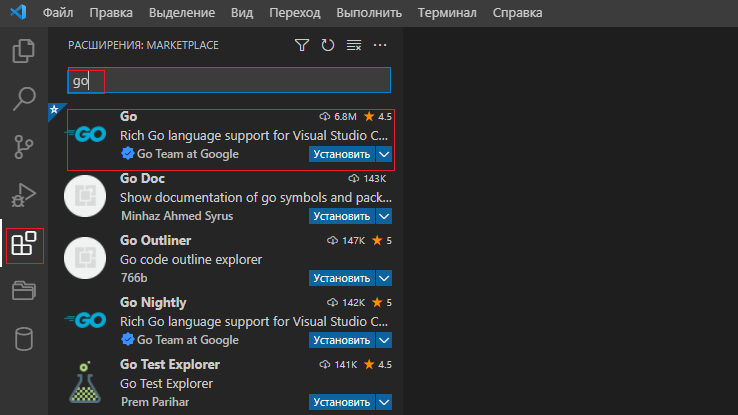Click Go code outline explorer description
Screen dimensions: 738x415
coord(191,259)
